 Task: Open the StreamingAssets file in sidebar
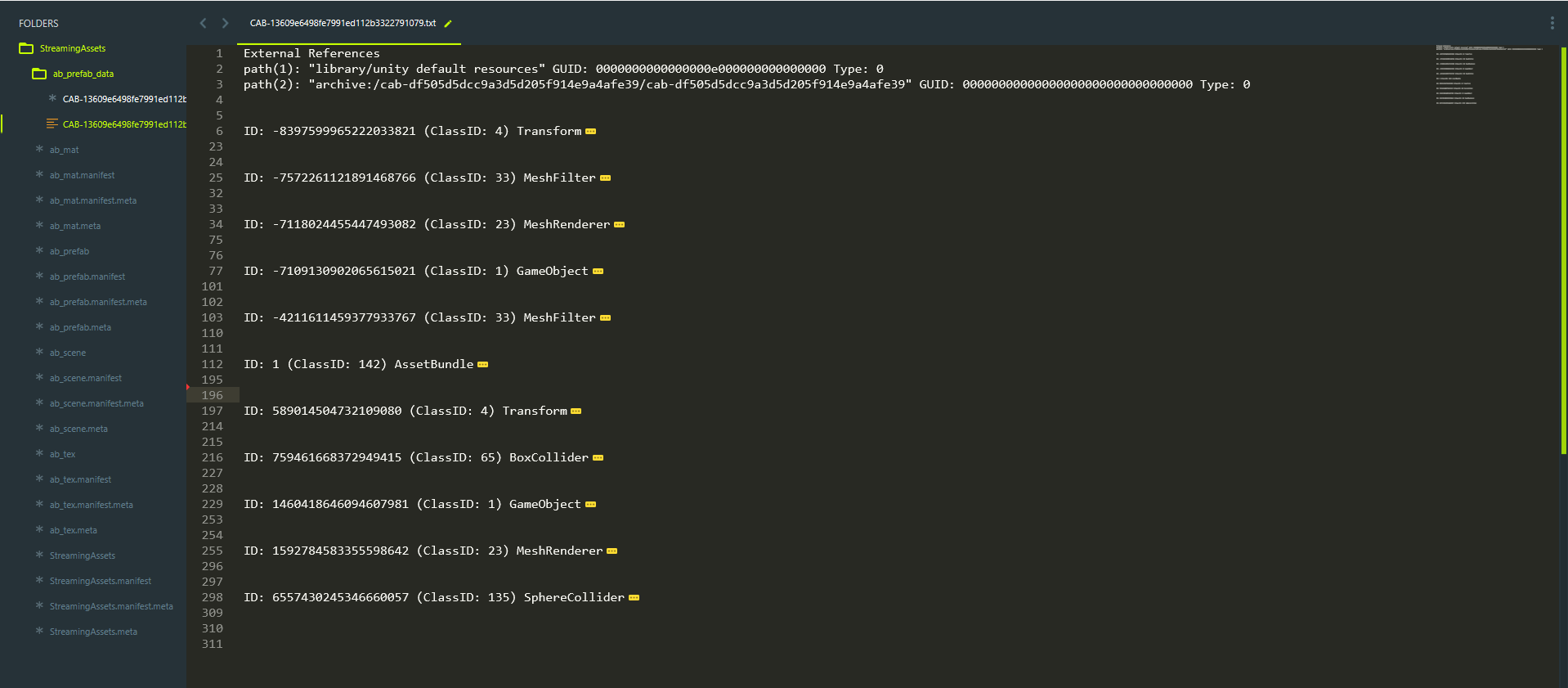point(82,555)
